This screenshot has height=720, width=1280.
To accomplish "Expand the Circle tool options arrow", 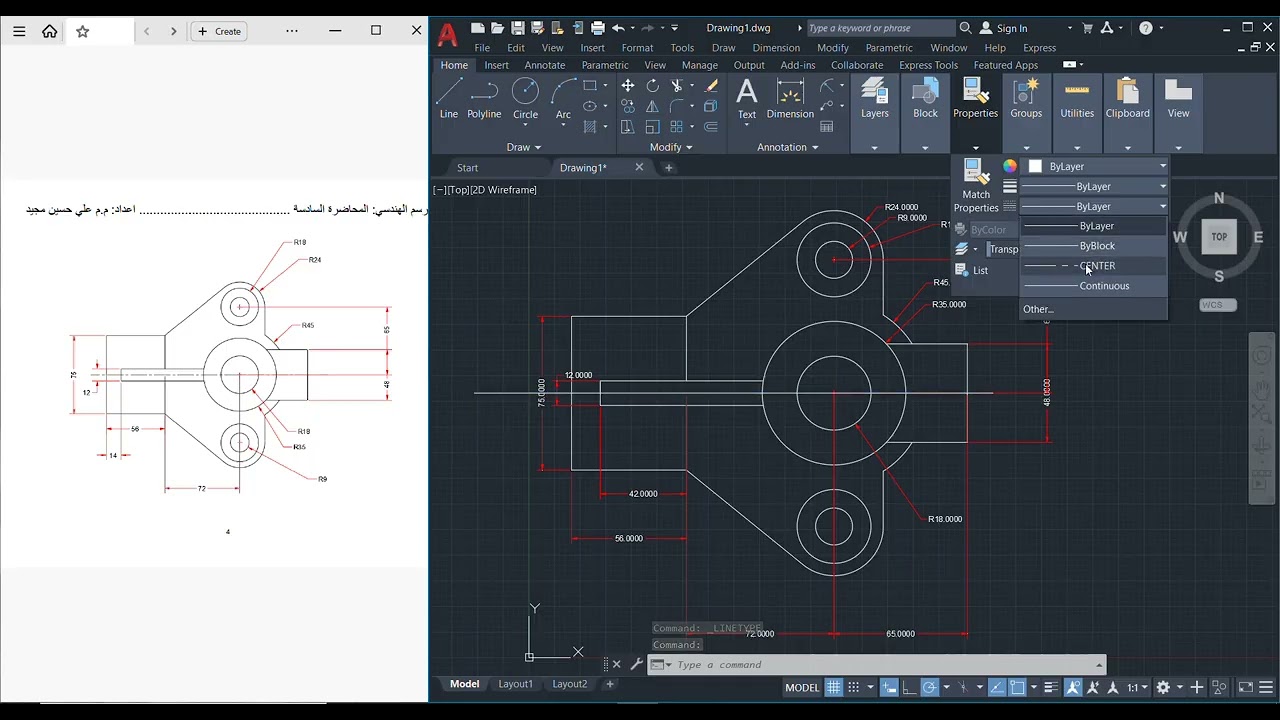I will click(525, 125).
